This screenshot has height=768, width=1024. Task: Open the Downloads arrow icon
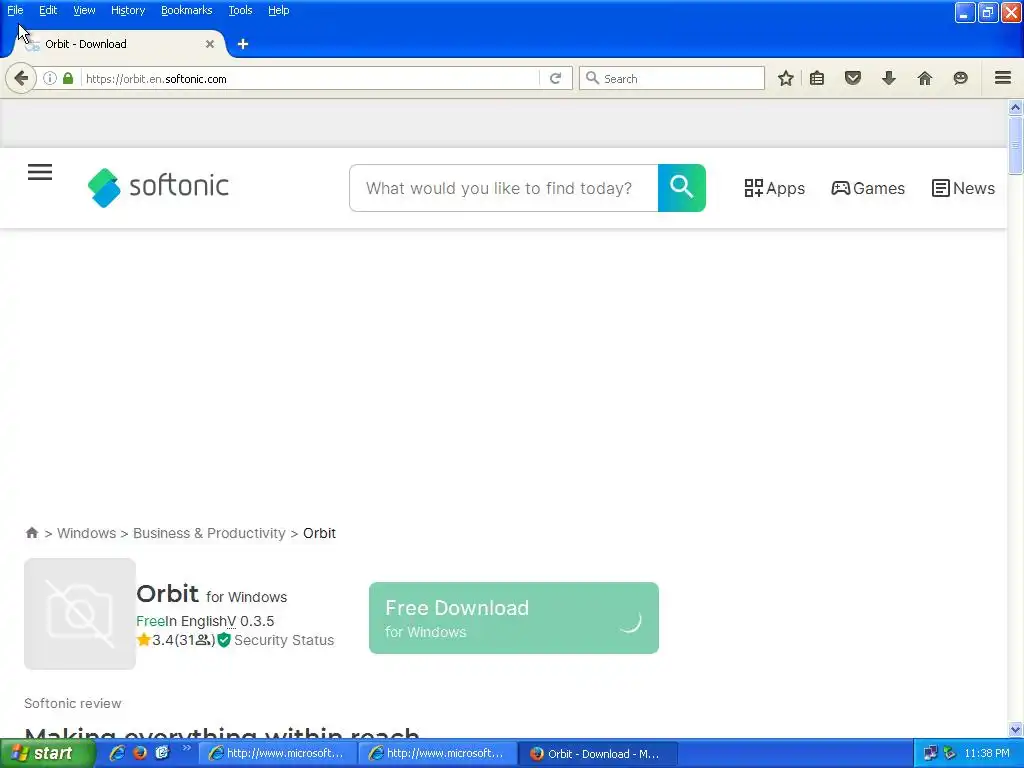889,78
